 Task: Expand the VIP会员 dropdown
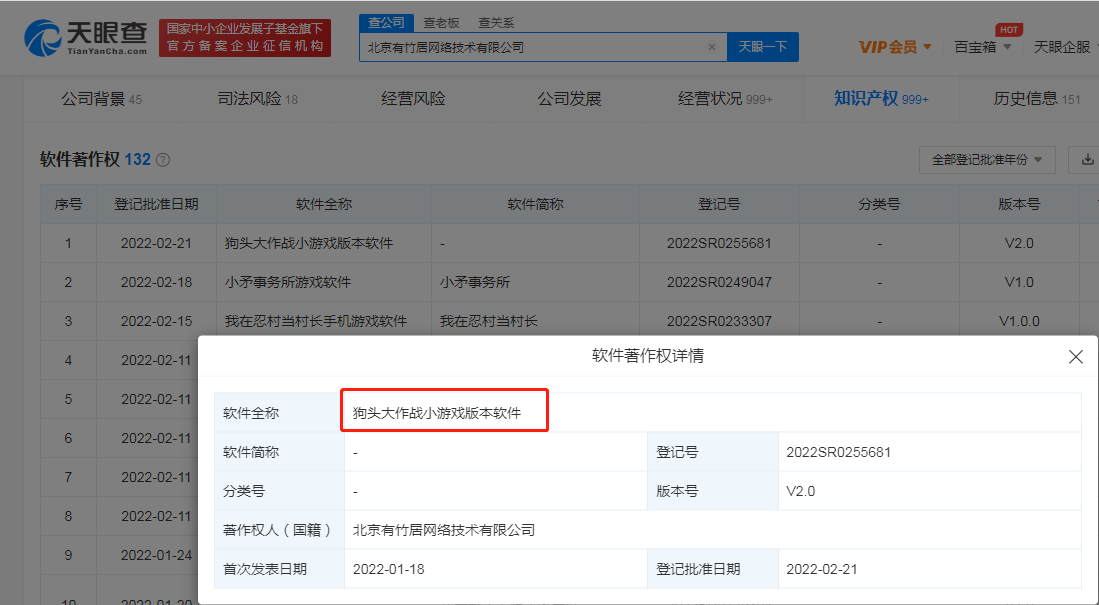point(888,46)
